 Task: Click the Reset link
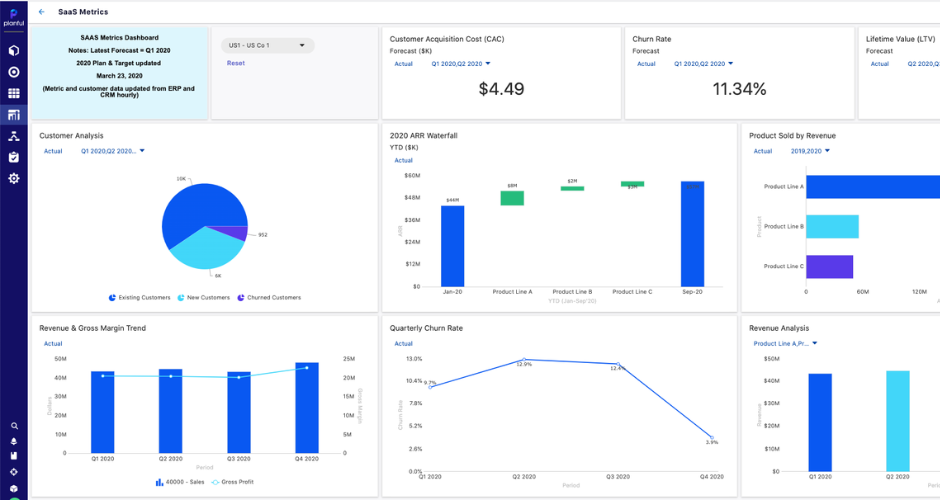pos(236,63)
